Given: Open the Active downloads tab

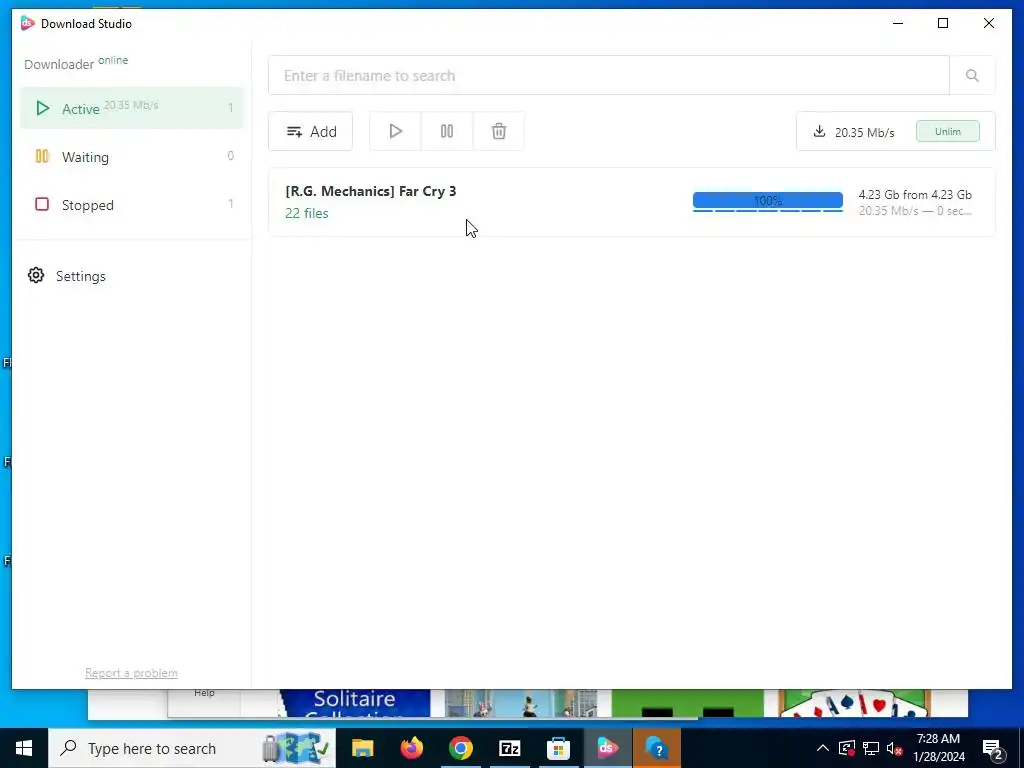Looking at the screenshot, I should coord(132,108).
